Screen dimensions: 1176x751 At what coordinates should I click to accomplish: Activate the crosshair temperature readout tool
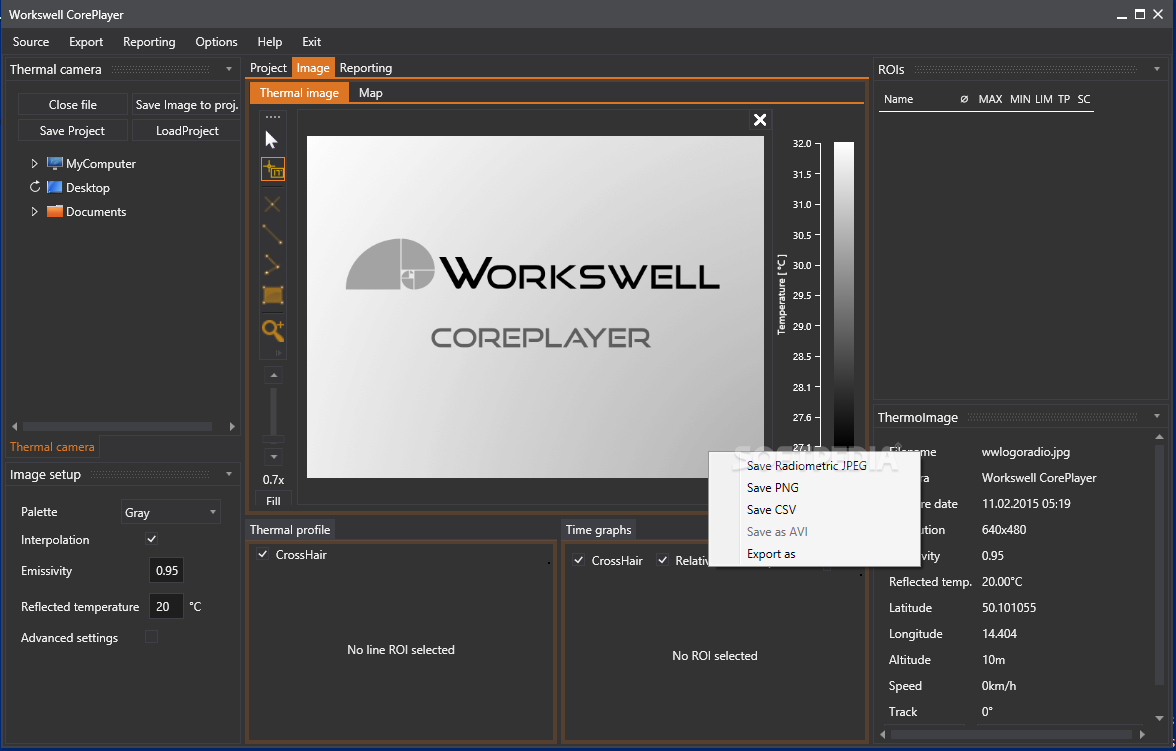coord(273,169)
